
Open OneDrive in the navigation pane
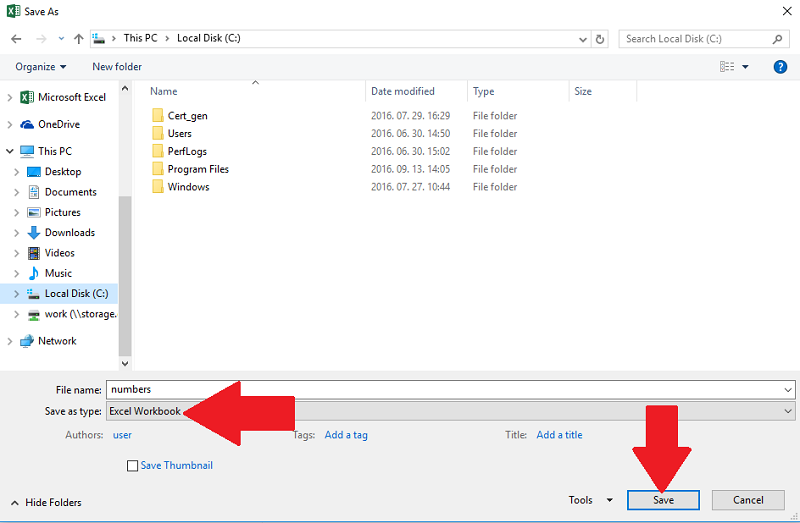[x=58, y=124]
